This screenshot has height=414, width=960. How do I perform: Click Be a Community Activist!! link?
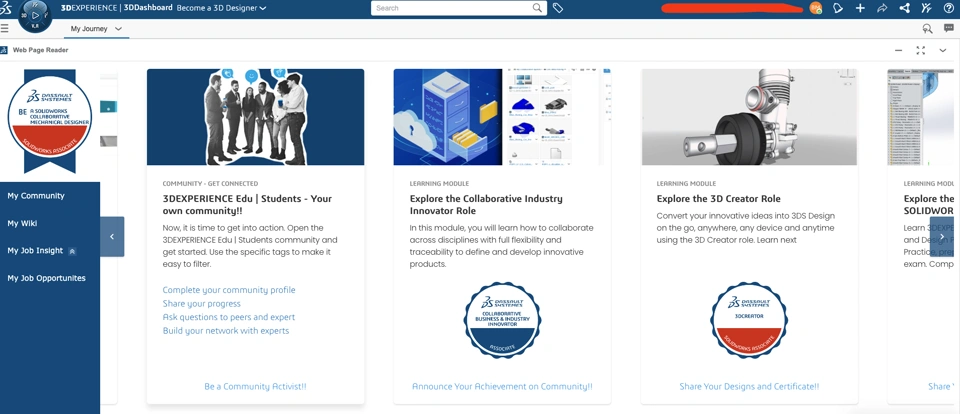pos(255,386)
